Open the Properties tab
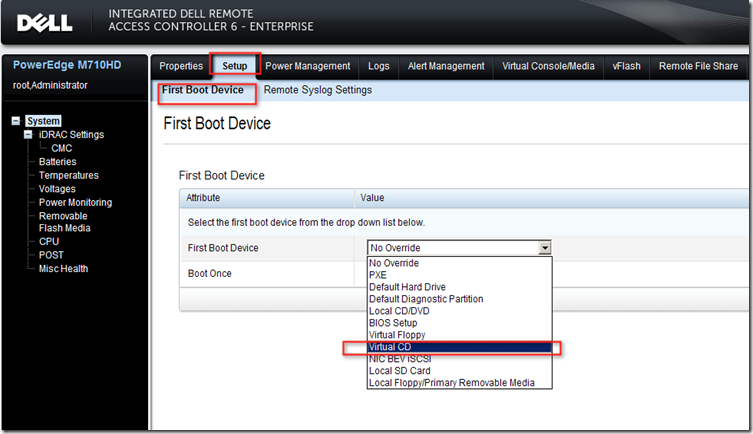 pyautogui.click(x=181, y=66)
